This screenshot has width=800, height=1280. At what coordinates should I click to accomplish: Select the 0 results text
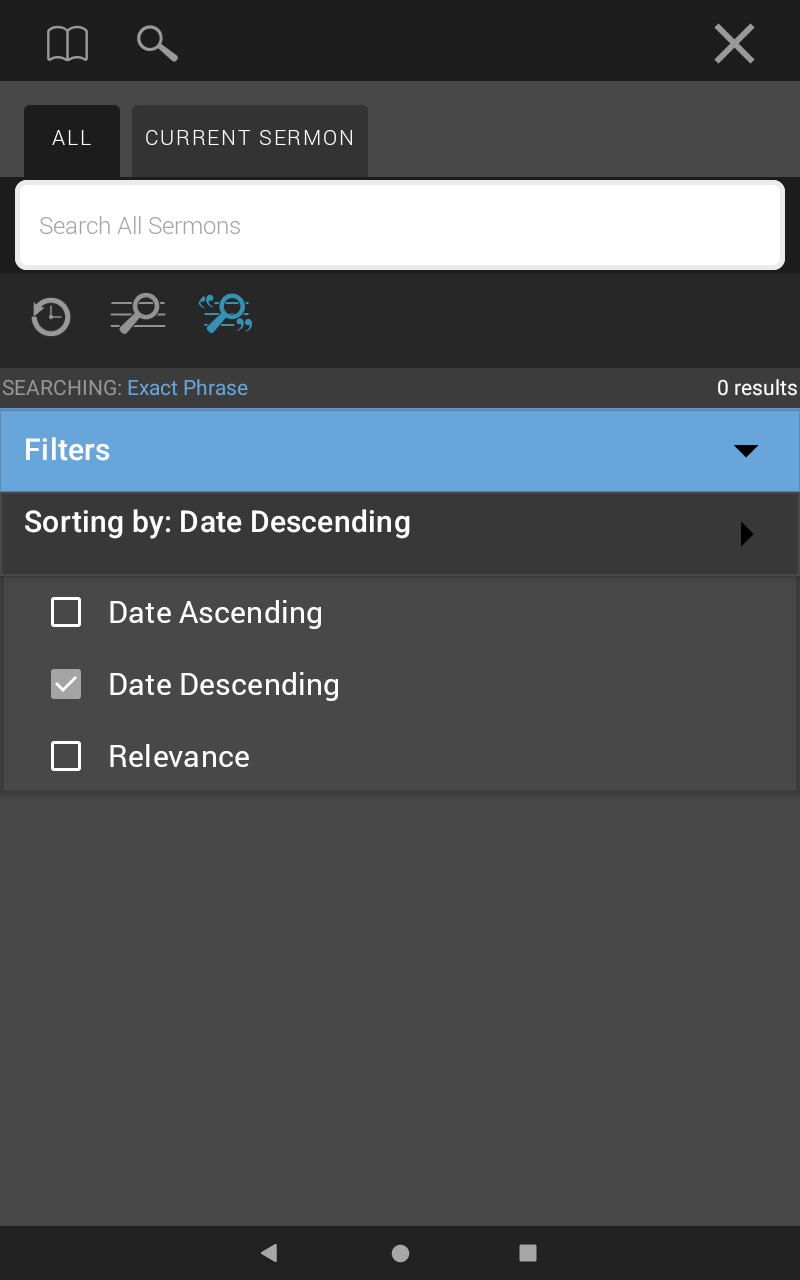coord(757,388)
